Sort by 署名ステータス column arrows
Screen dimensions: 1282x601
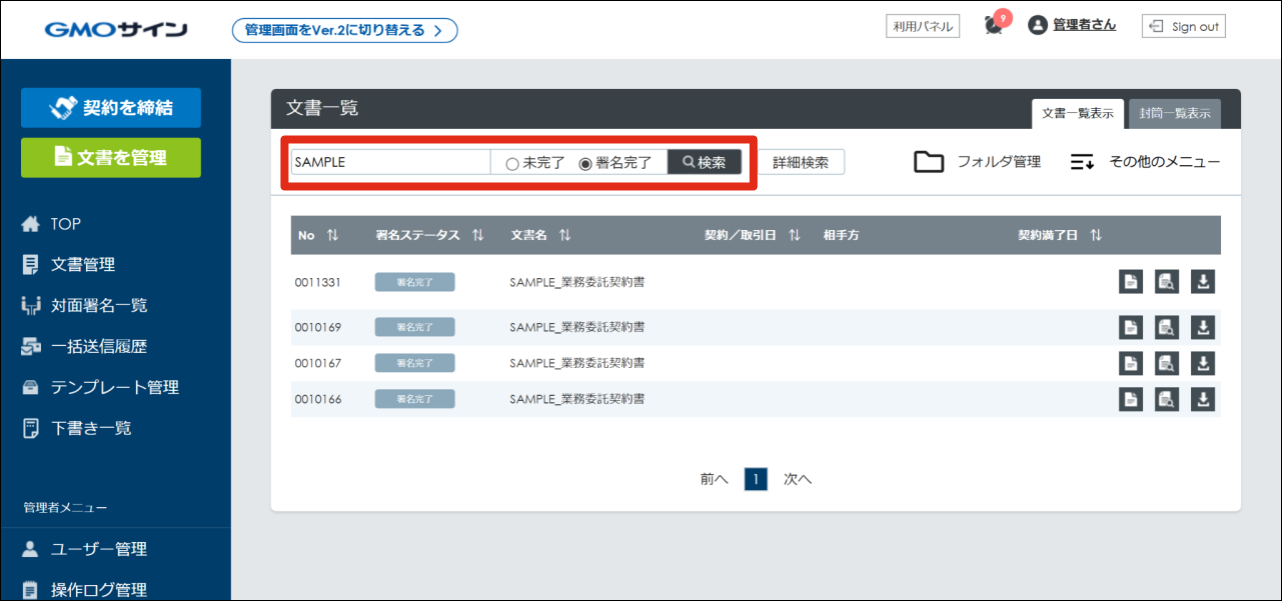pos(478,235)
